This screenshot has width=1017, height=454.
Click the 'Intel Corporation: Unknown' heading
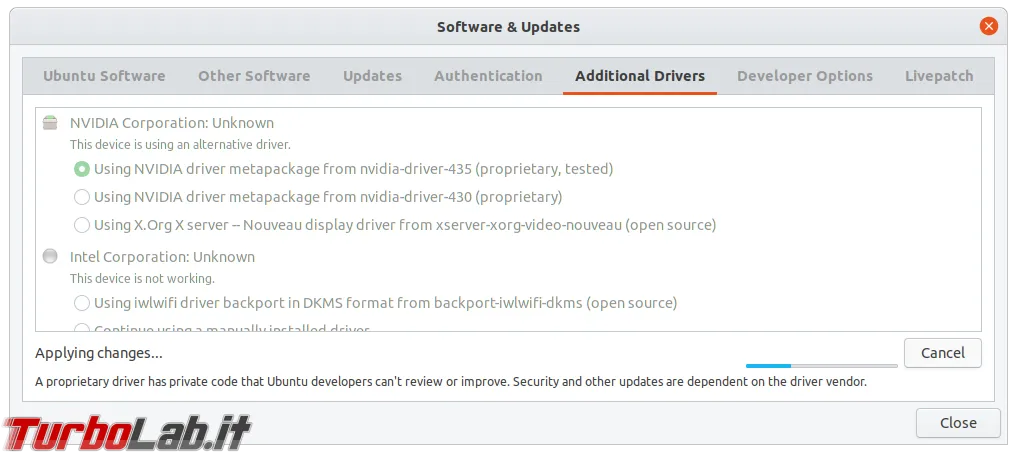tap(162, 257)
